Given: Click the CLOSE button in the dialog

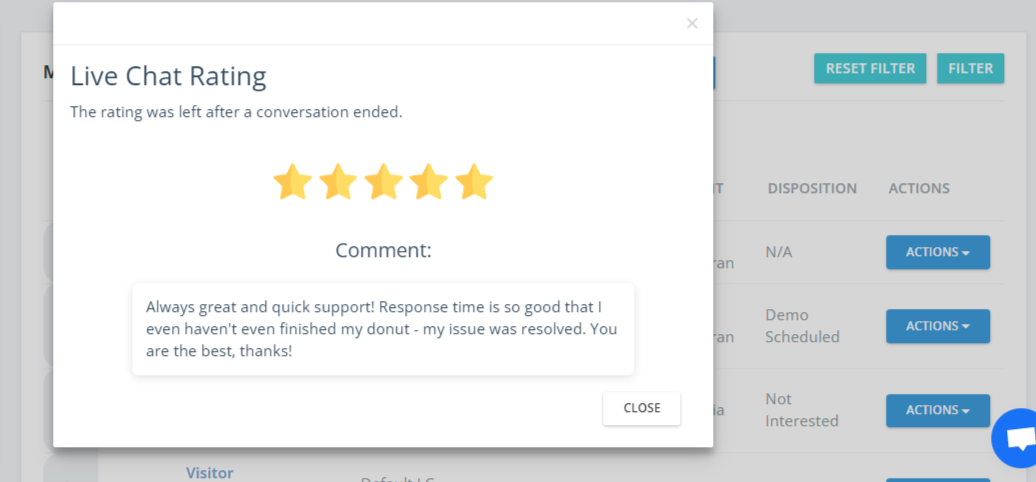Looking at the screenshot, I should point(642,408).
